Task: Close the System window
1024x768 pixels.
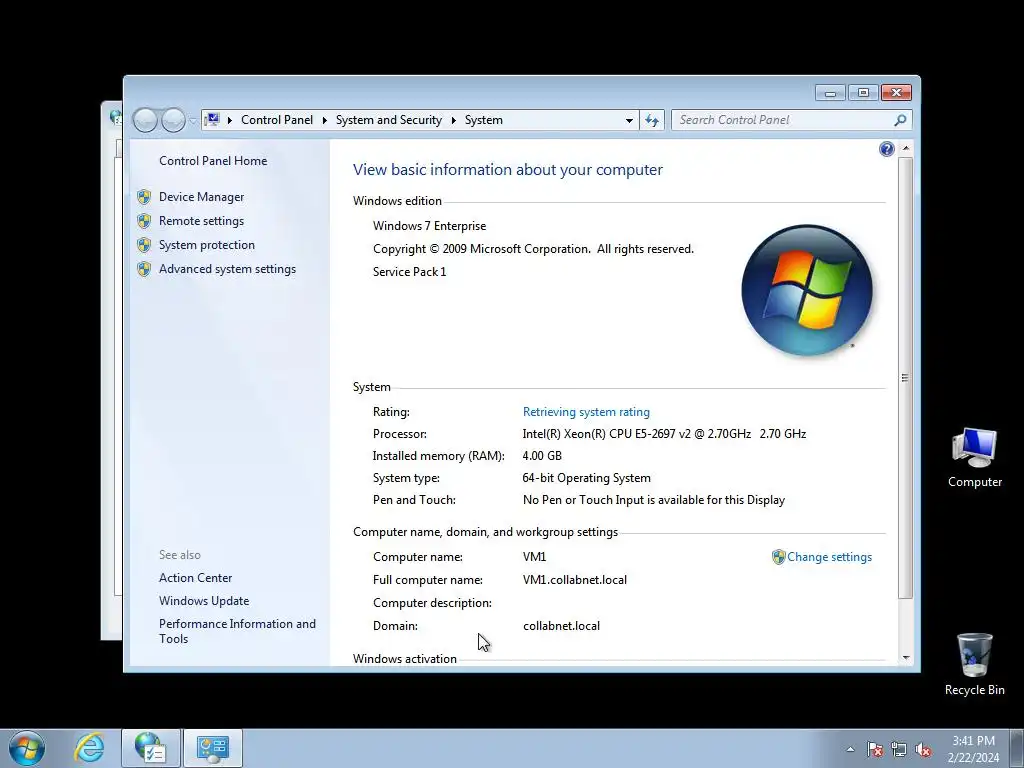Action: tap(896, 93)
